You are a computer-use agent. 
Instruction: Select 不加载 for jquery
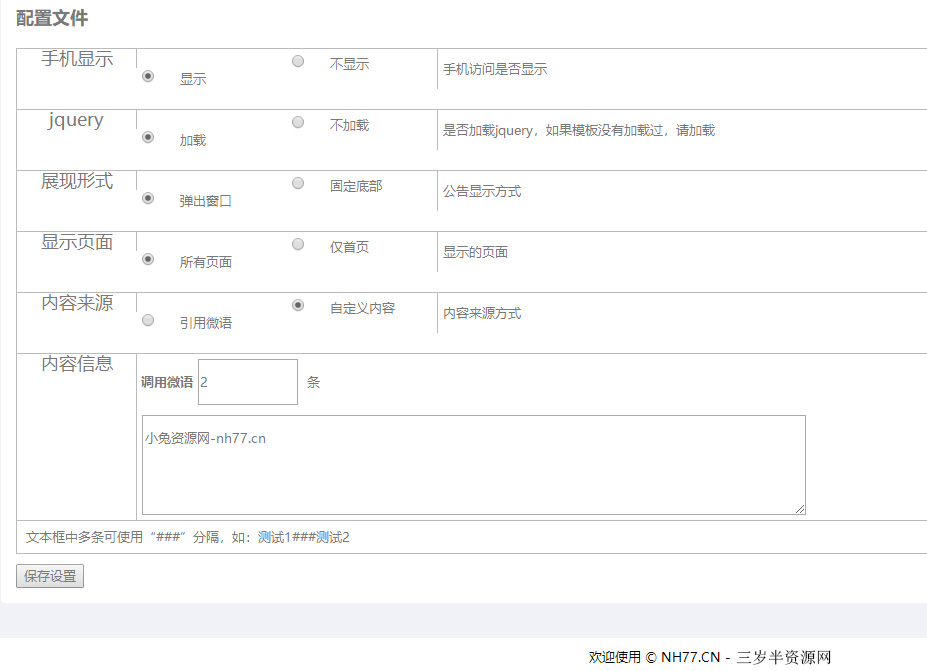[x=298, y=122]
